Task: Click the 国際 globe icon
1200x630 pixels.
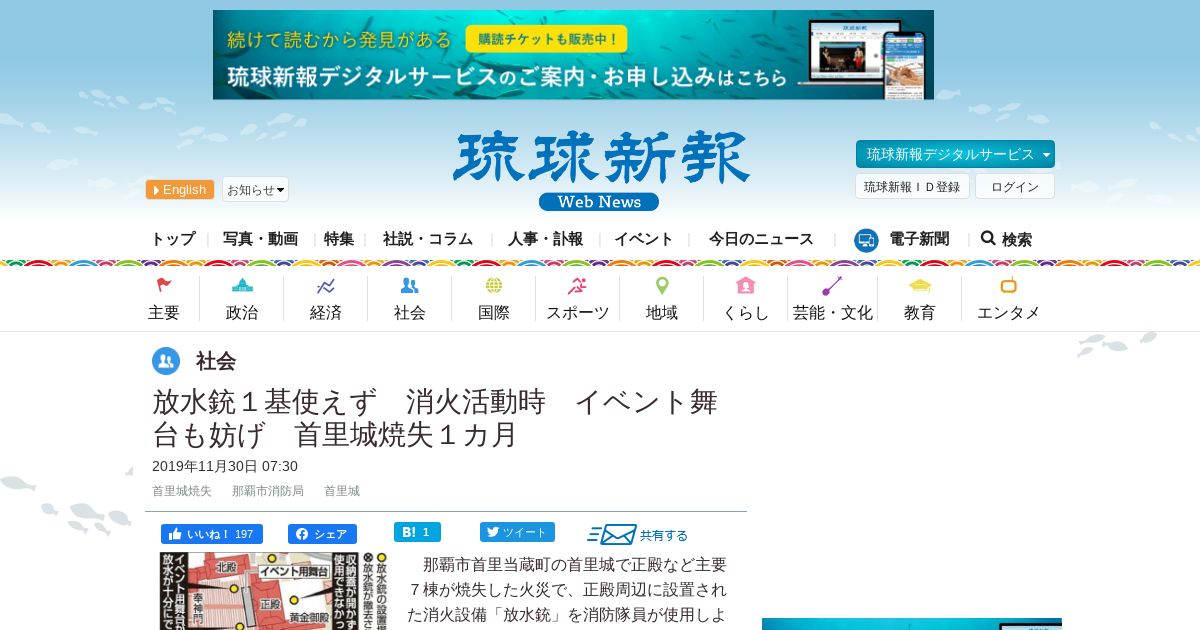Action: (x=494, y=285)
